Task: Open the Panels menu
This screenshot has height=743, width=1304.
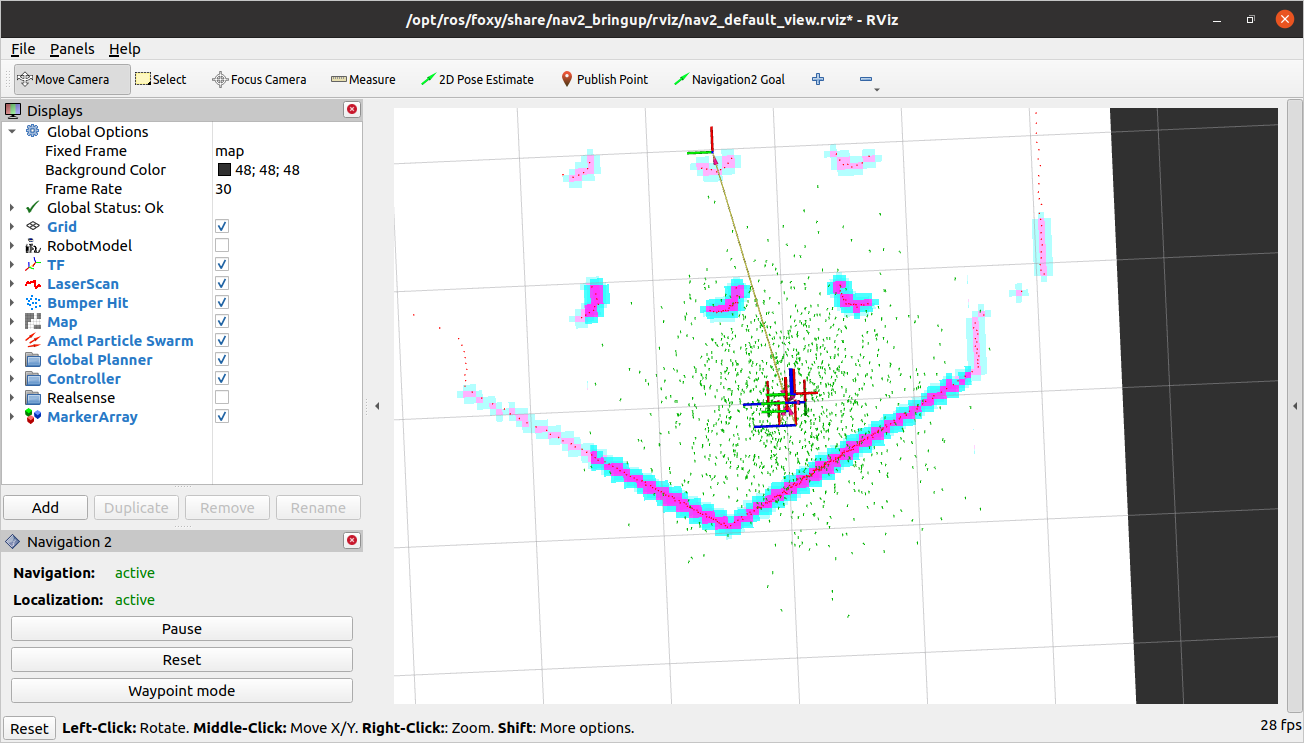Action: point(72,48)
